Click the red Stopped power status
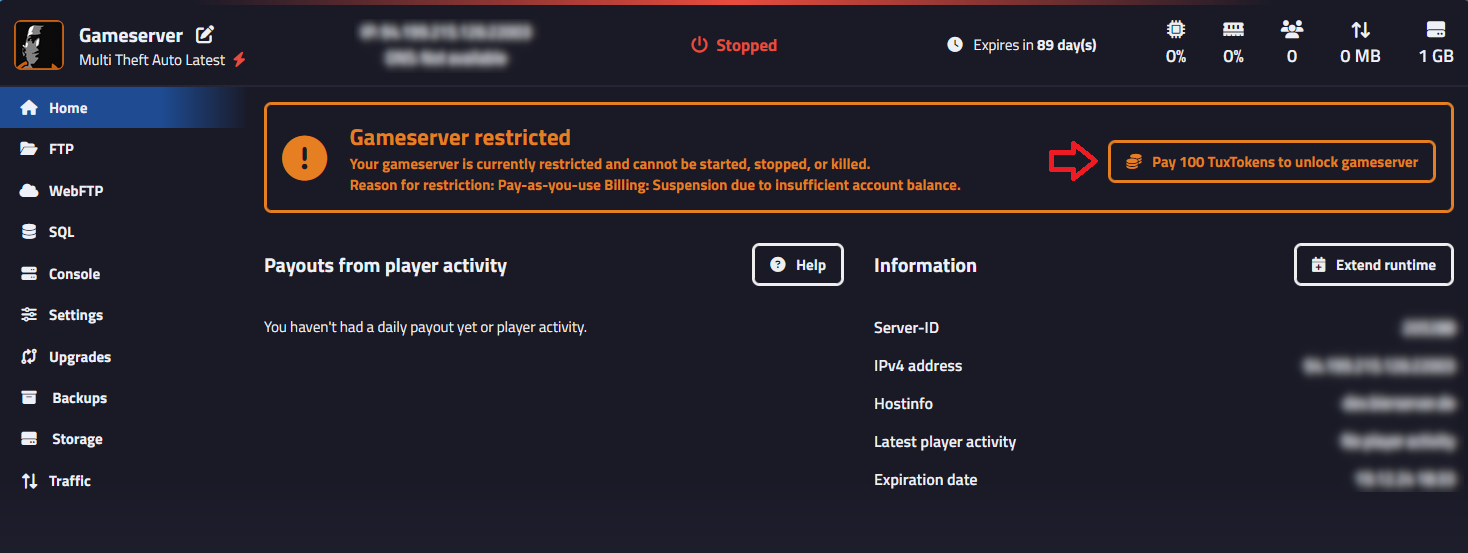 coord(734,45)
